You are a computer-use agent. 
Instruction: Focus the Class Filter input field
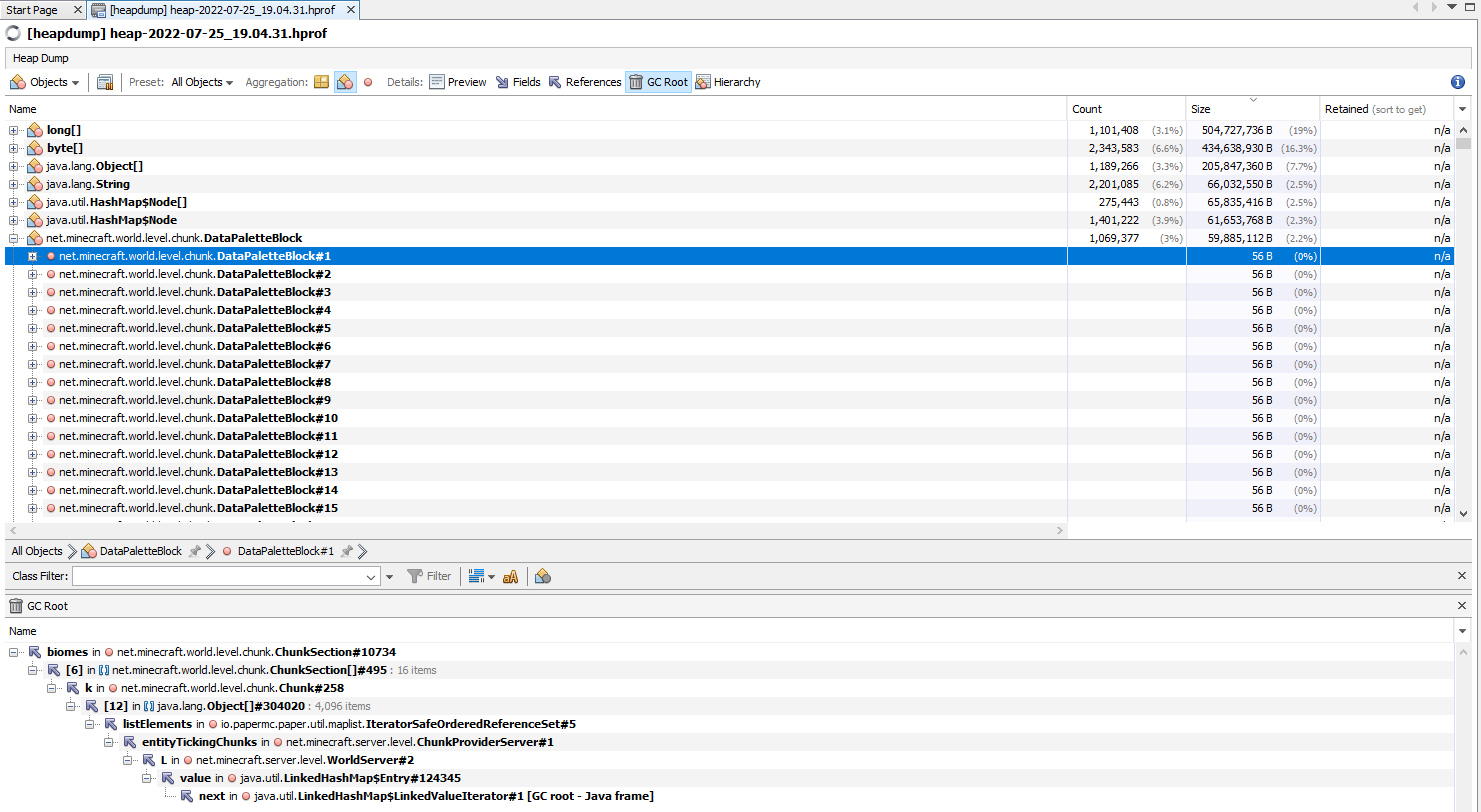tap(217, 576)
